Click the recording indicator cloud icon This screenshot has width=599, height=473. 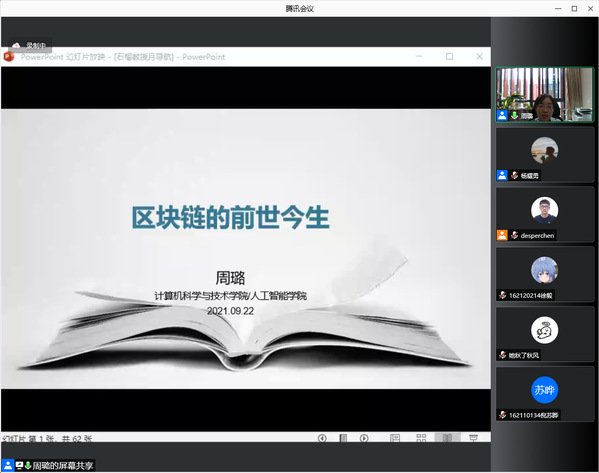(x=16, y=45)
